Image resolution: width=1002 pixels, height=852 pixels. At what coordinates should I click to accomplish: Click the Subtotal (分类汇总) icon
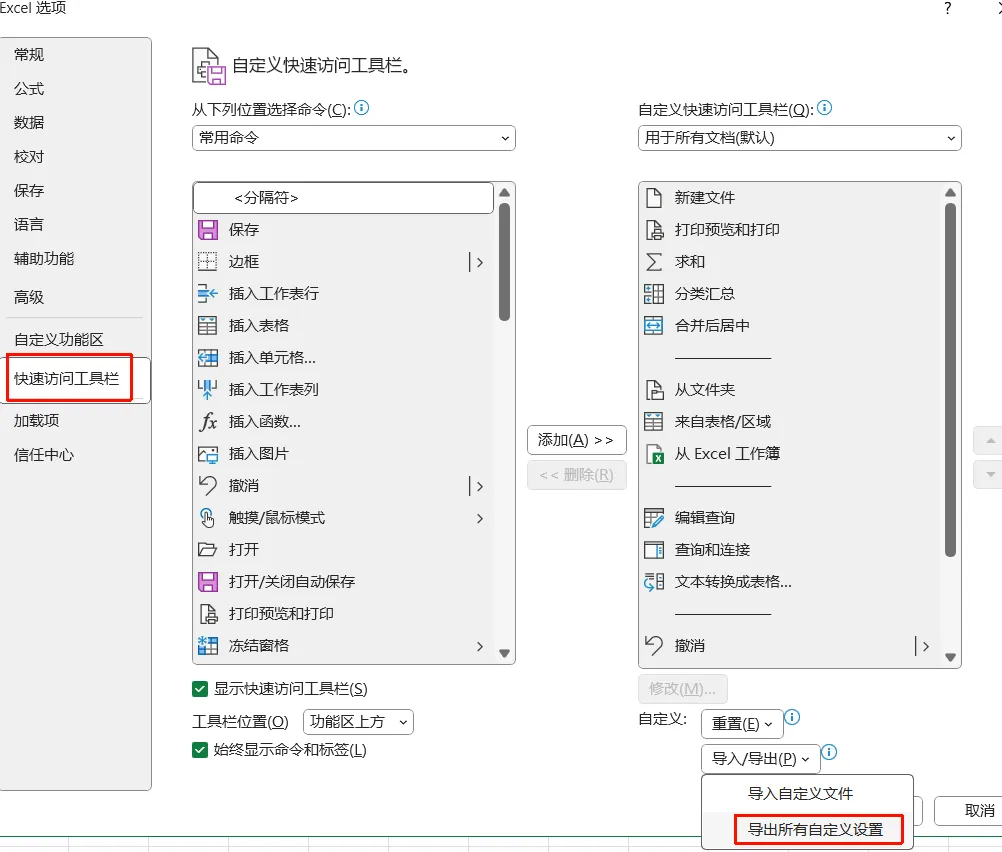[x=654, y=293]
